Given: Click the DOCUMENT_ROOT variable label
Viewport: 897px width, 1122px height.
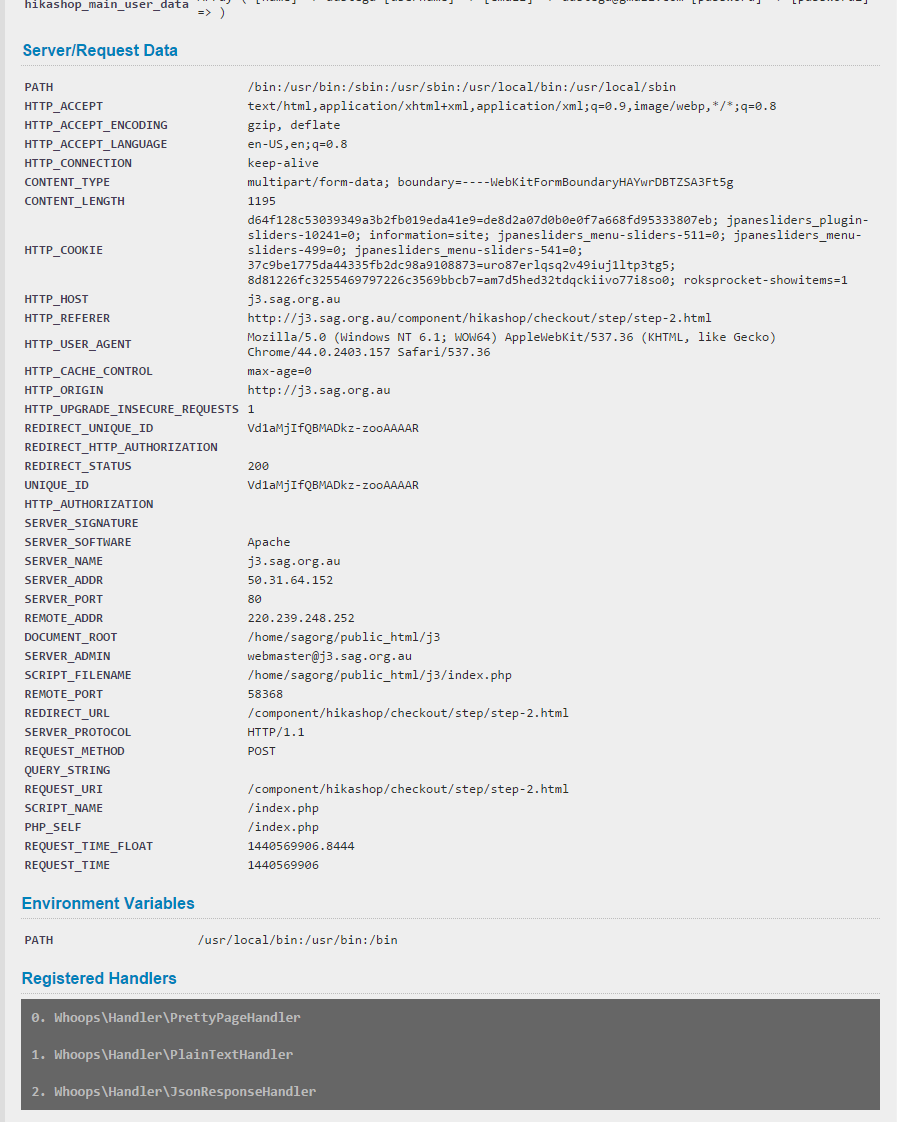Looking at the screenshot, I should click(71, 637).
